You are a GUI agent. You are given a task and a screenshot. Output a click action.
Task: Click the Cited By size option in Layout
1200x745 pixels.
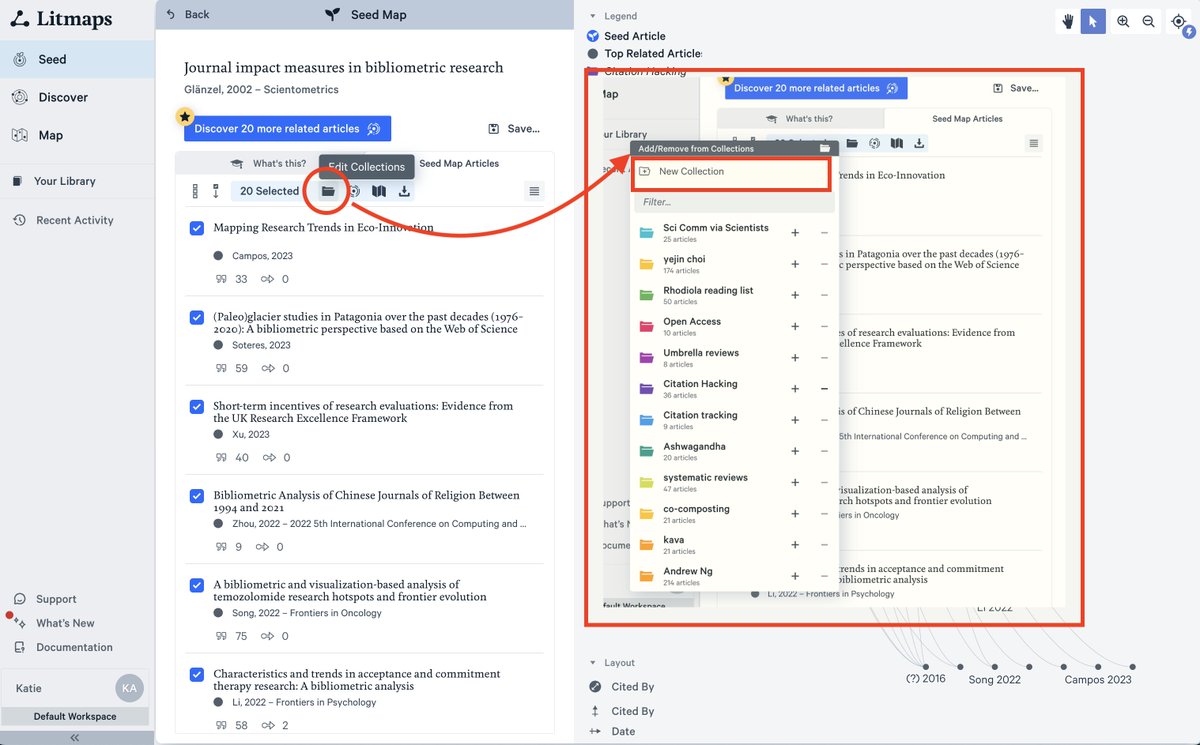coord(621,687)
